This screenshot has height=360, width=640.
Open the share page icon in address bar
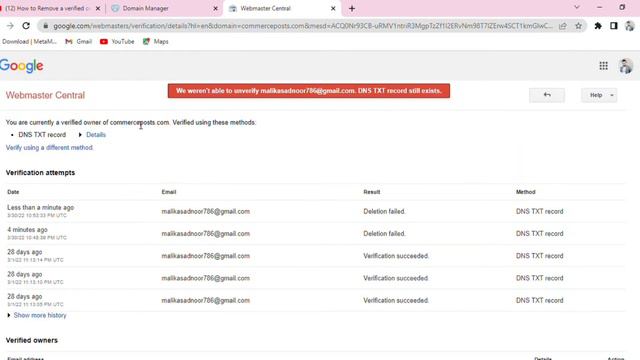[x=563, y=26]
